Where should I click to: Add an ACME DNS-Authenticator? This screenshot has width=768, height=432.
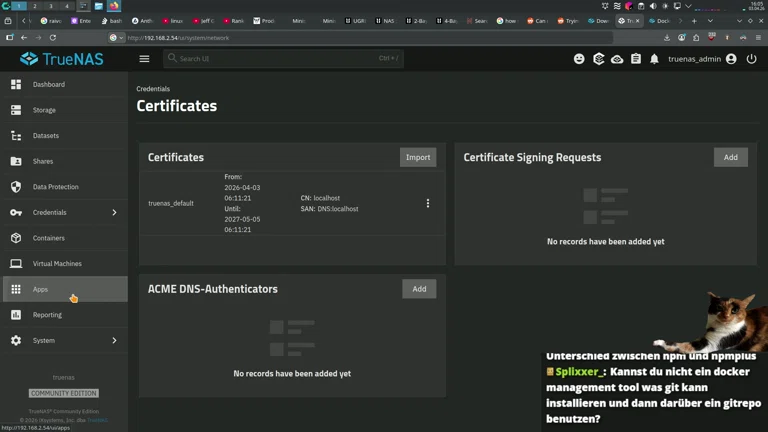pos(419,289)
